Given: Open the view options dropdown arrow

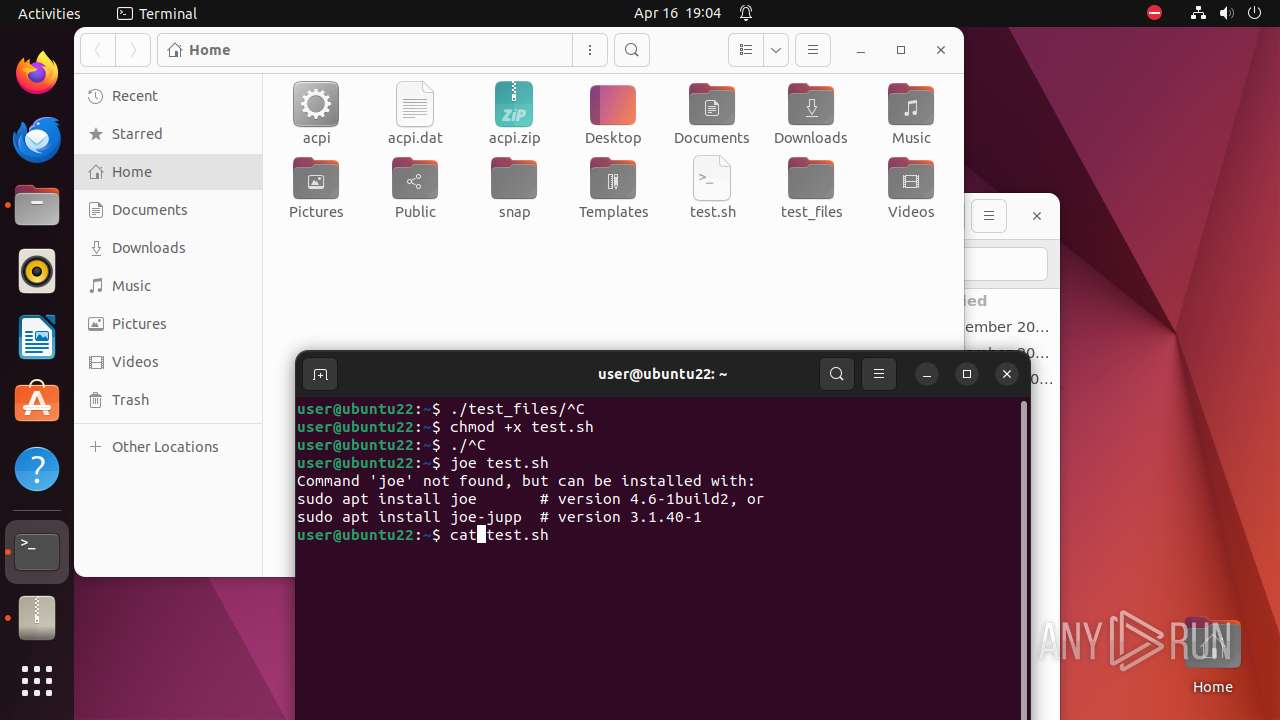Looking at the screenshot, I should click(x=776, y=50).
